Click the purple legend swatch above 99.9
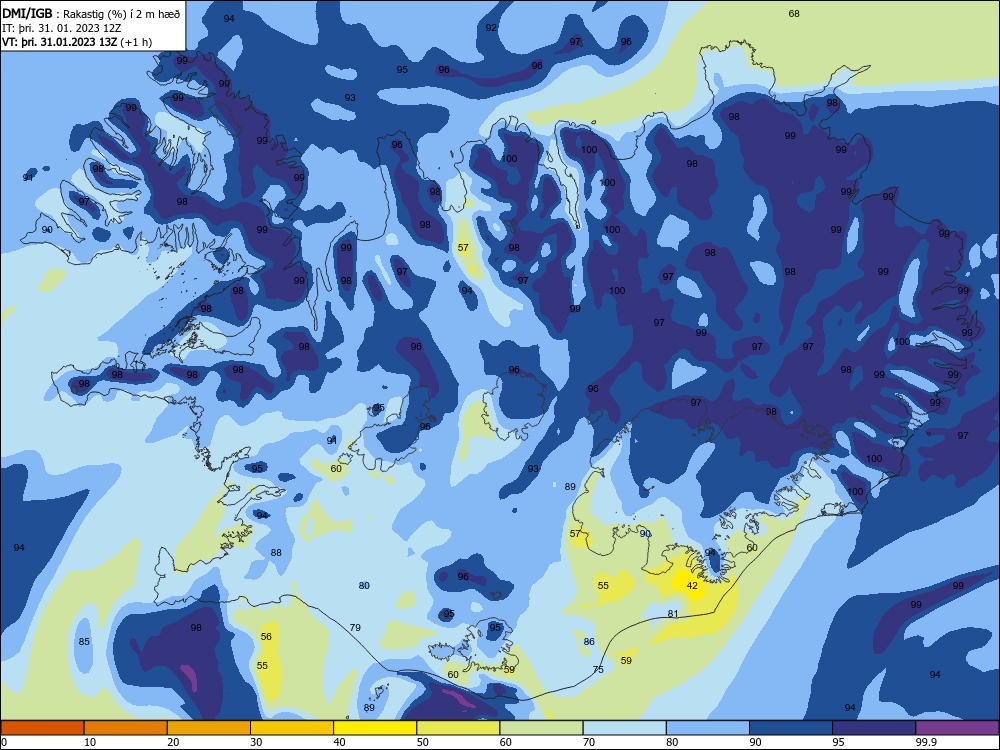Viewport: 1000px width, 750px height. click(957, 728)
